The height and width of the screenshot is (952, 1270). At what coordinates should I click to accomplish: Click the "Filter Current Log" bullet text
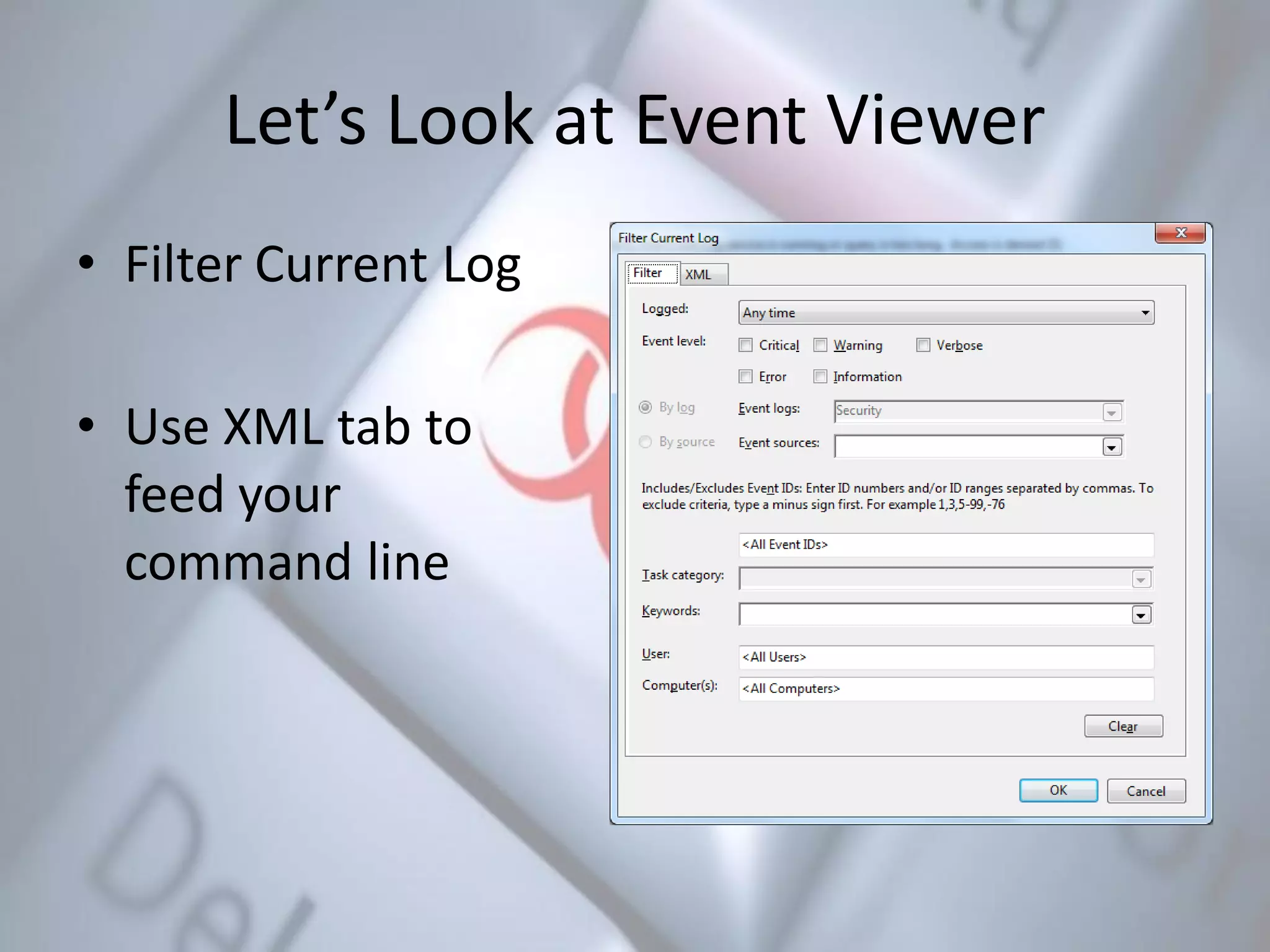tap(322, 265)
